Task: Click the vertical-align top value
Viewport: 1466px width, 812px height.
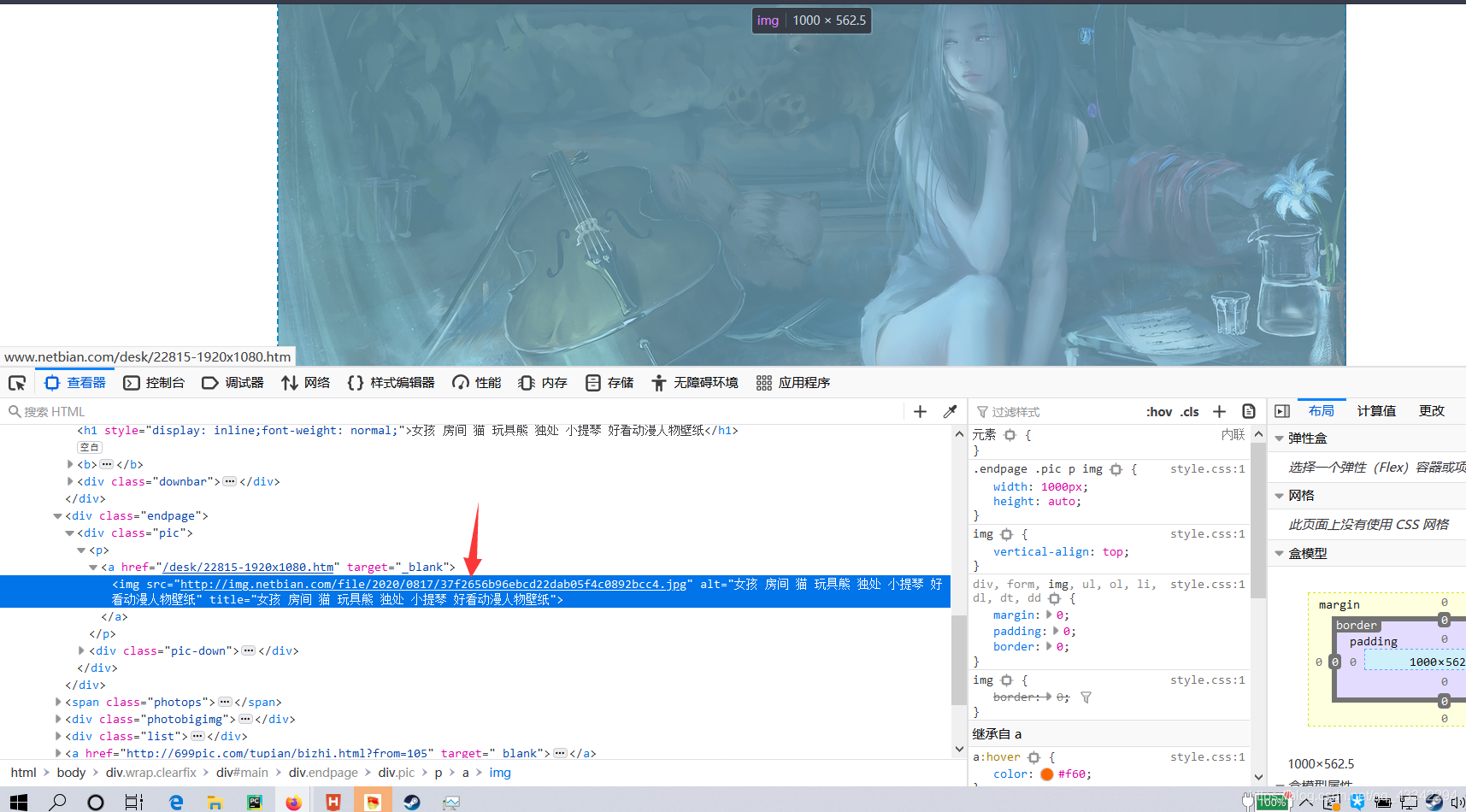Action: pyautogui.click(x=1112, y=552)
